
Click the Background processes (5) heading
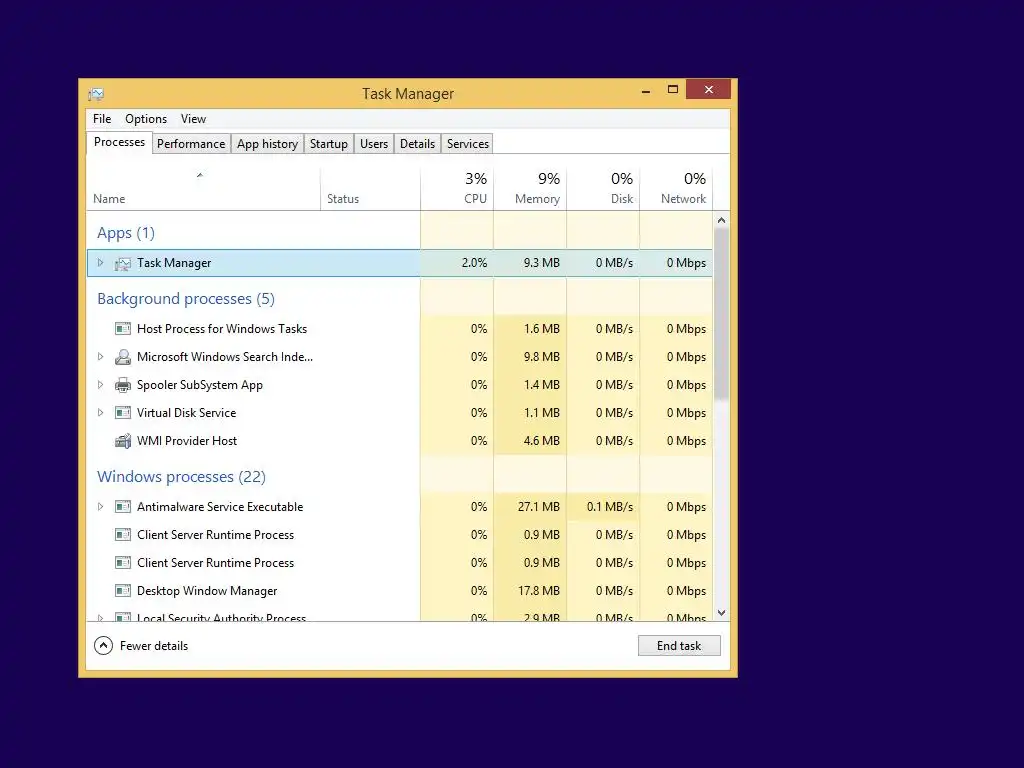[185, 298]
